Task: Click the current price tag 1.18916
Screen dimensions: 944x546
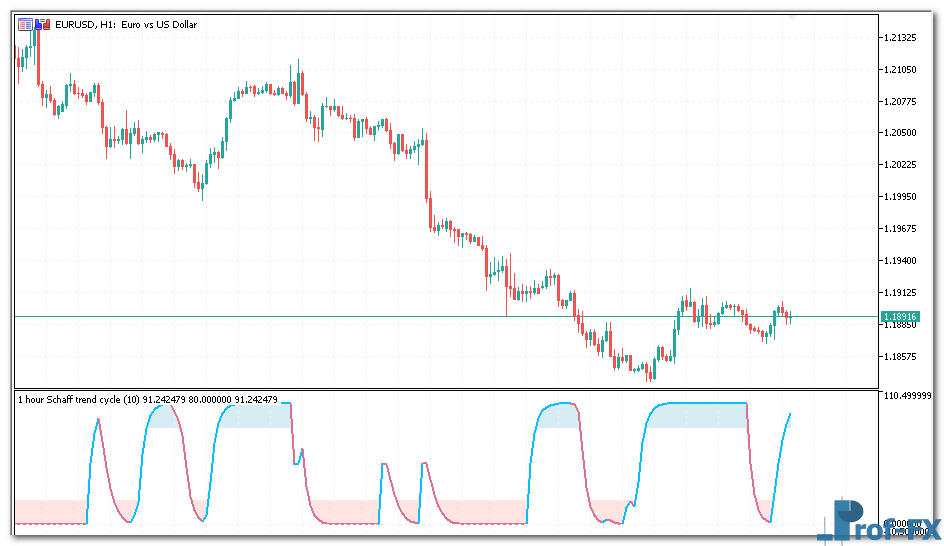Action: [900, 317]
